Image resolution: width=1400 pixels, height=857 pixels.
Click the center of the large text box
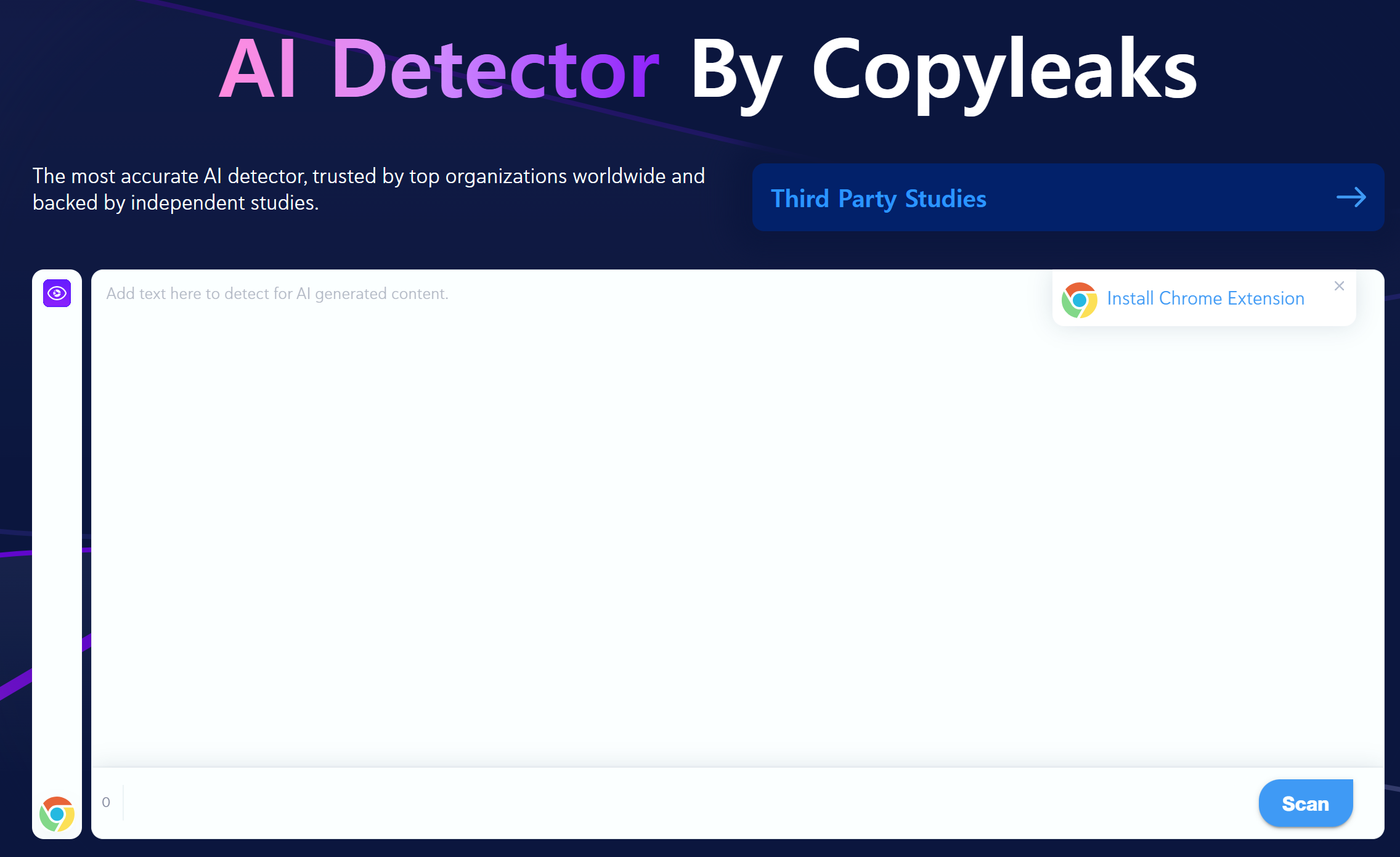coord(738,518)
